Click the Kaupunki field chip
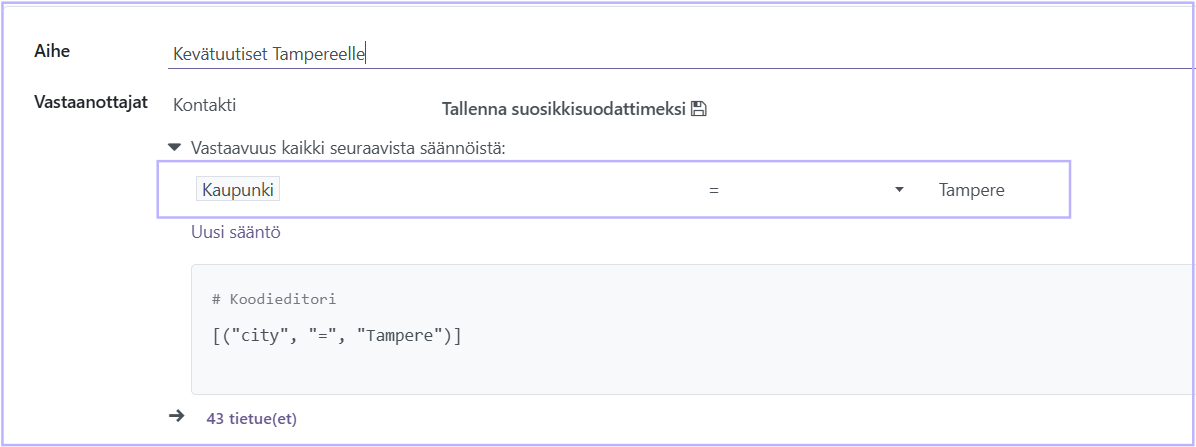1196x447 pixels. pyautogui.click(x=239, y=190)
